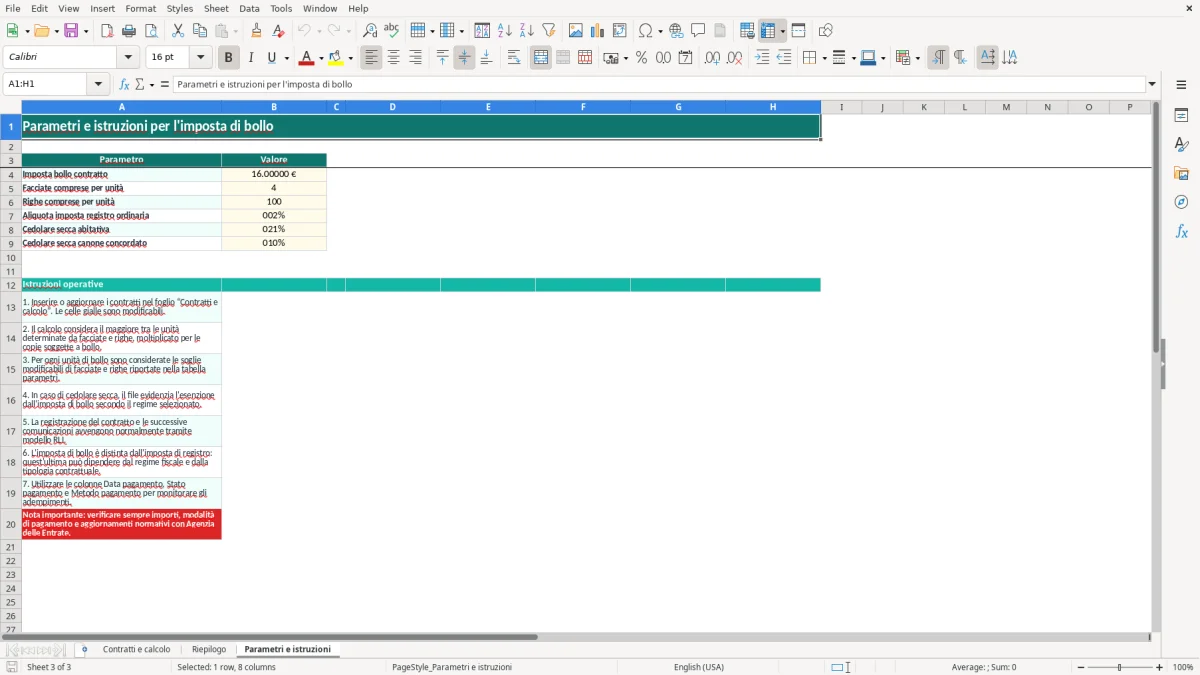
Task: Open sidebar Functions panel
Action: click(1181, 231)
